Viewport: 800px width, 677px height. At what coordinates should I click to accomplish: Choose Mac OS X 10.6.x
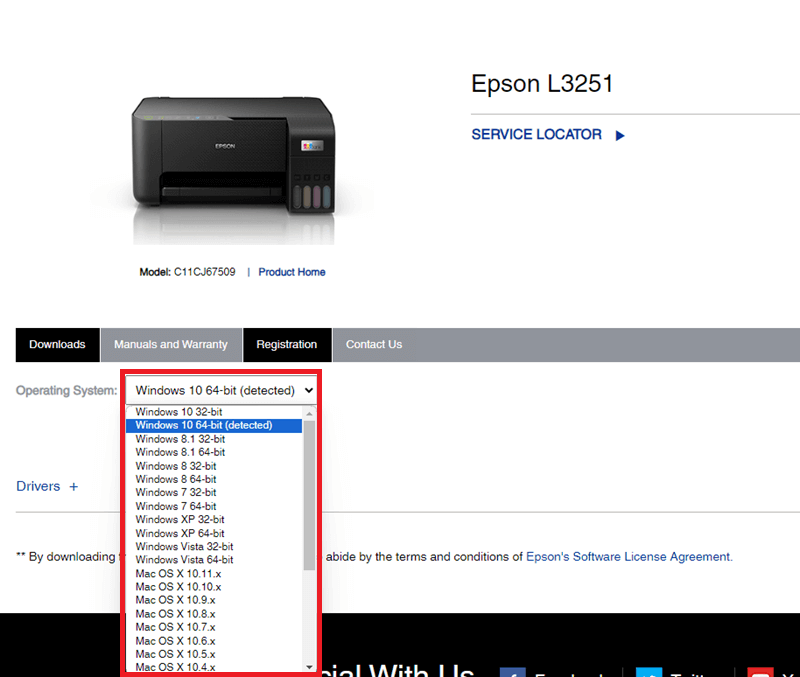(214, 641)
